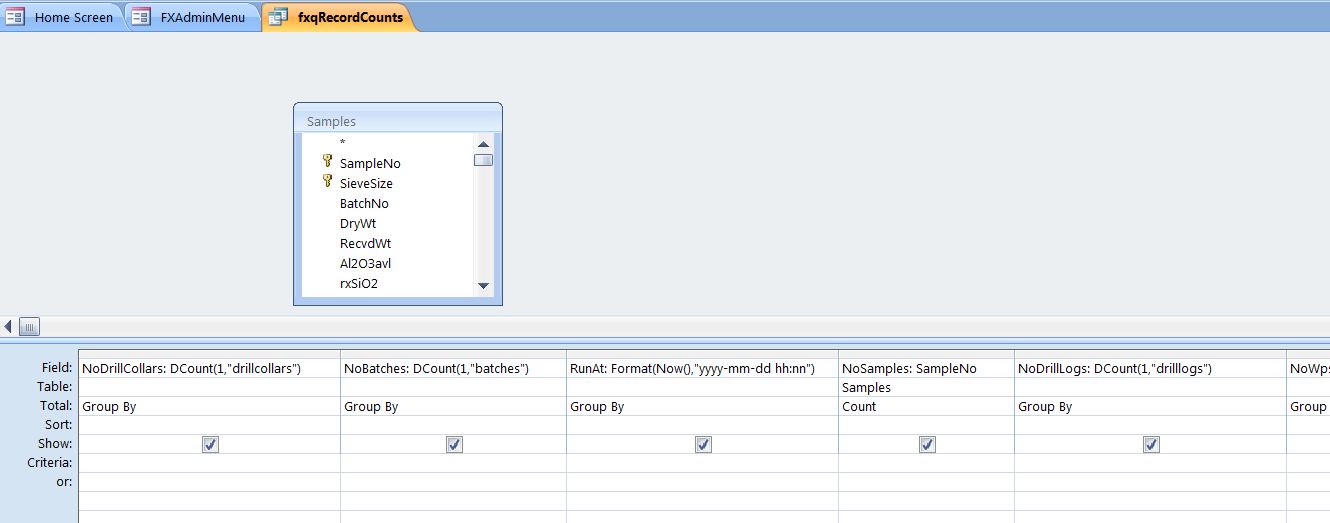Uncheck Show for RunAt column
The width and height of the screenshot is (1330, 523).
tap(703, 444)
